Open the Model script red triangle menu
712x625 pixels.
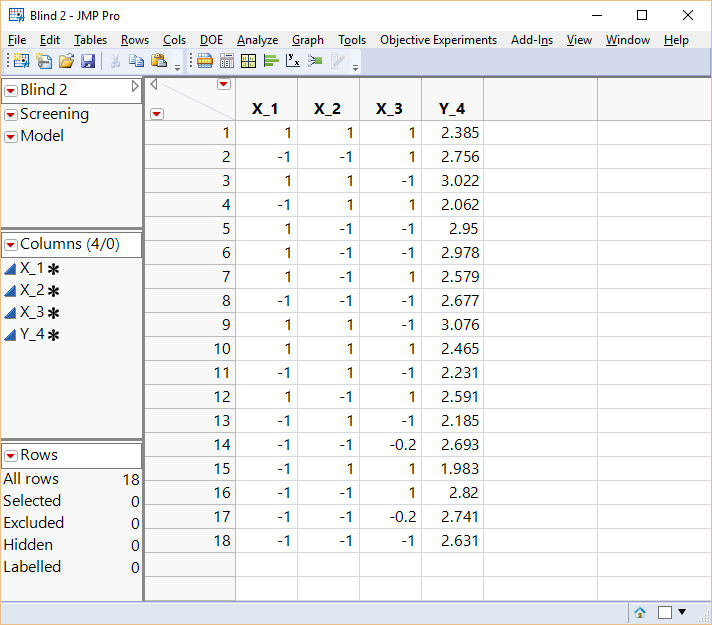[11, 136]
